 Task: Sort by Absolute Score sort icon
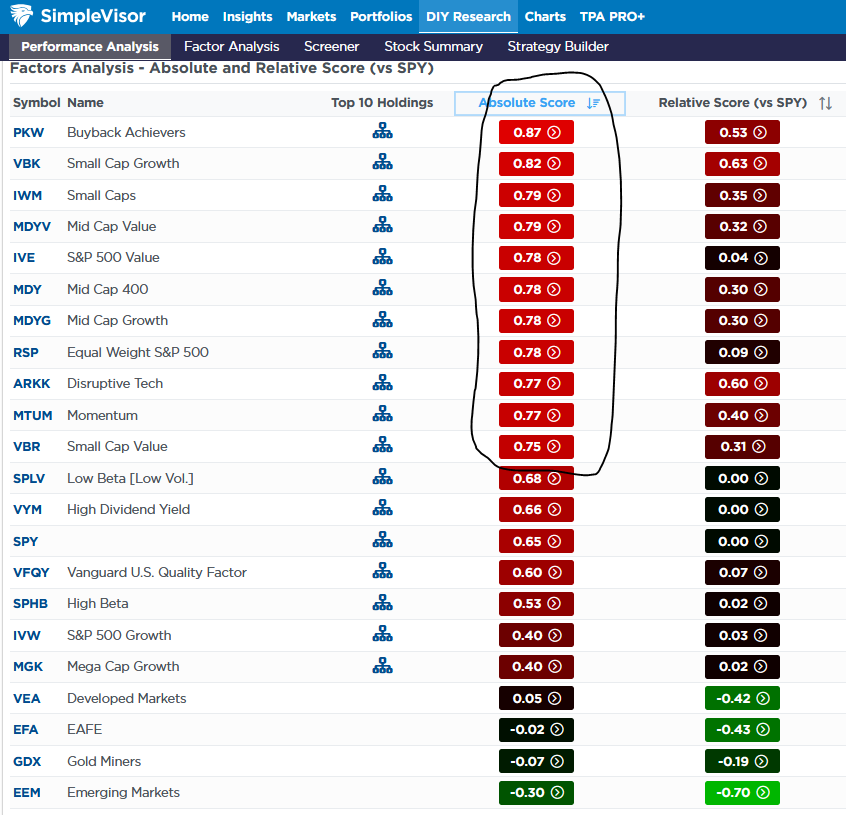[x=593, y=103]
